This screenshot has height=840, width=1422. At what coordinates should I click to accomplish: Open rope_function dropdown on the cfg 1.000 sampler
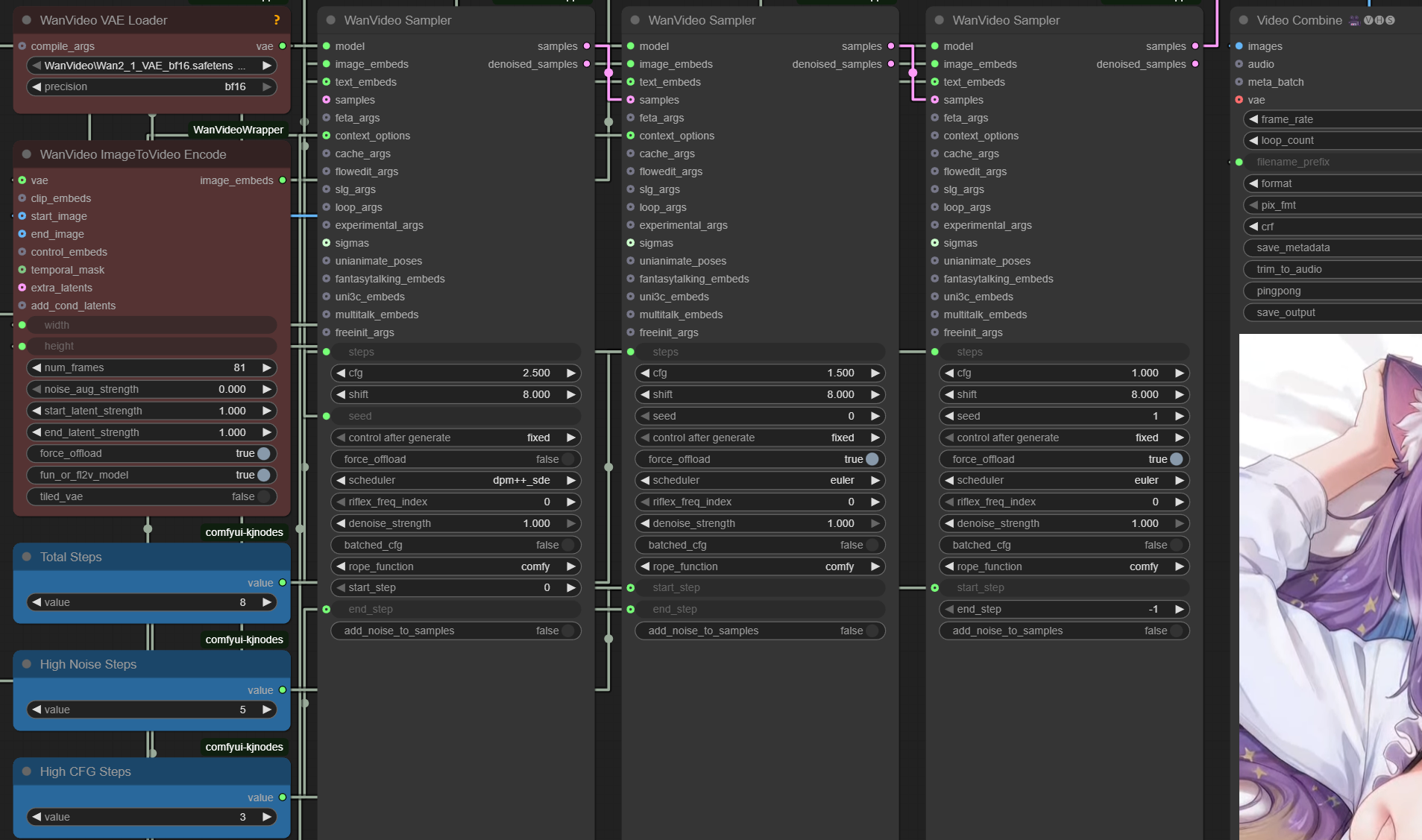tap(1065, 566)
